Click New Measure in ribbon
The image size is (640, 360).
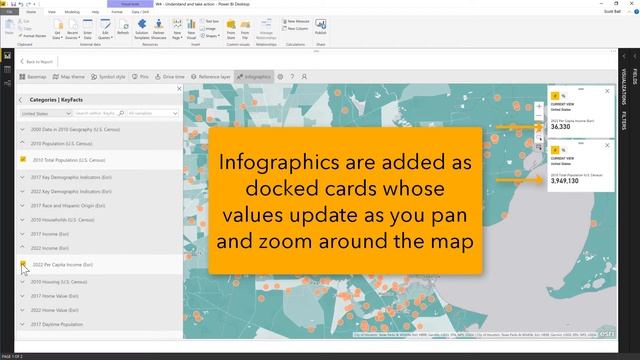click(296, 21)
